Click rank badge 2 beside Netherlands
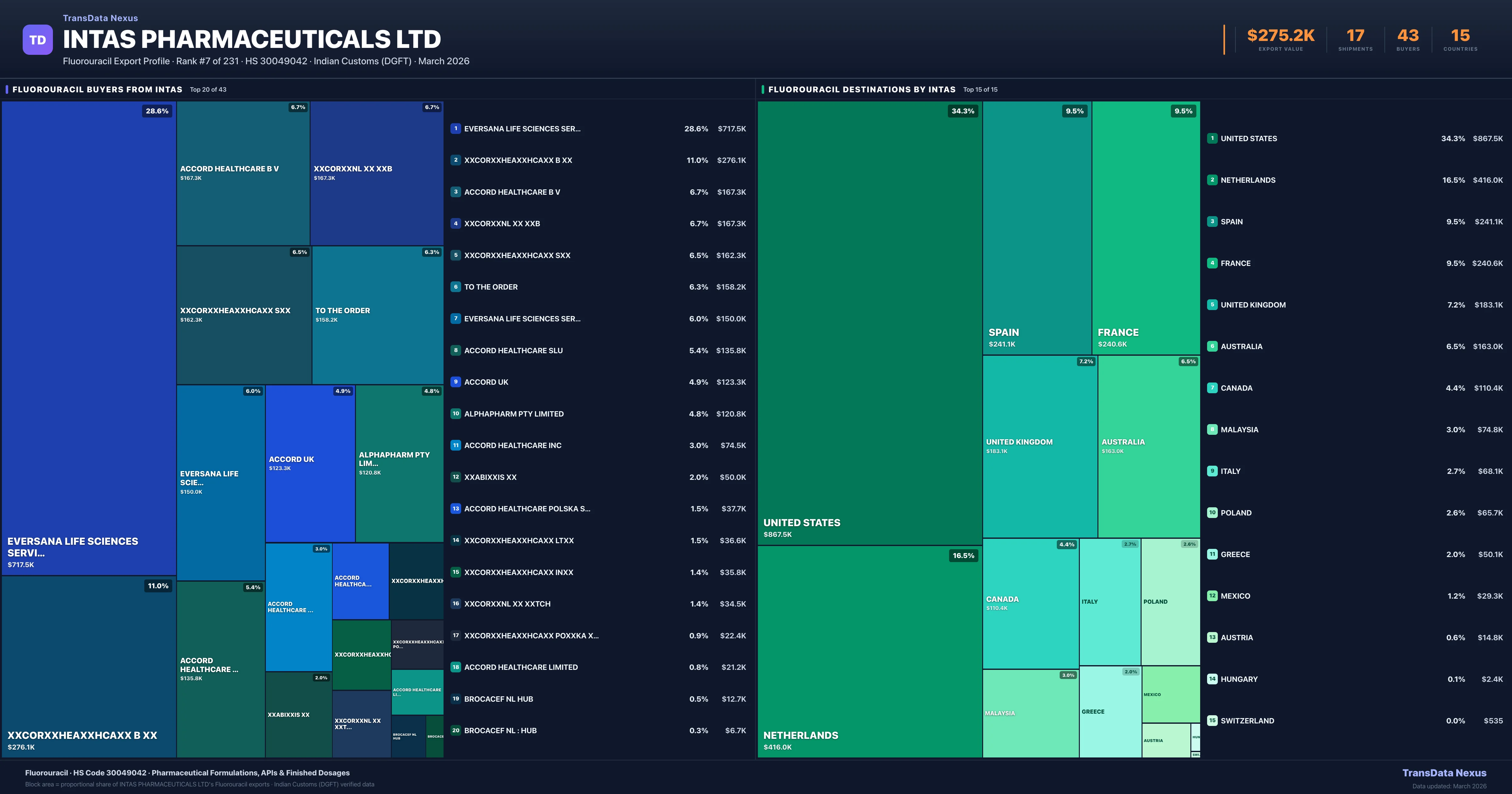The image size is (1512, 794). click(x=1212, y=180)
